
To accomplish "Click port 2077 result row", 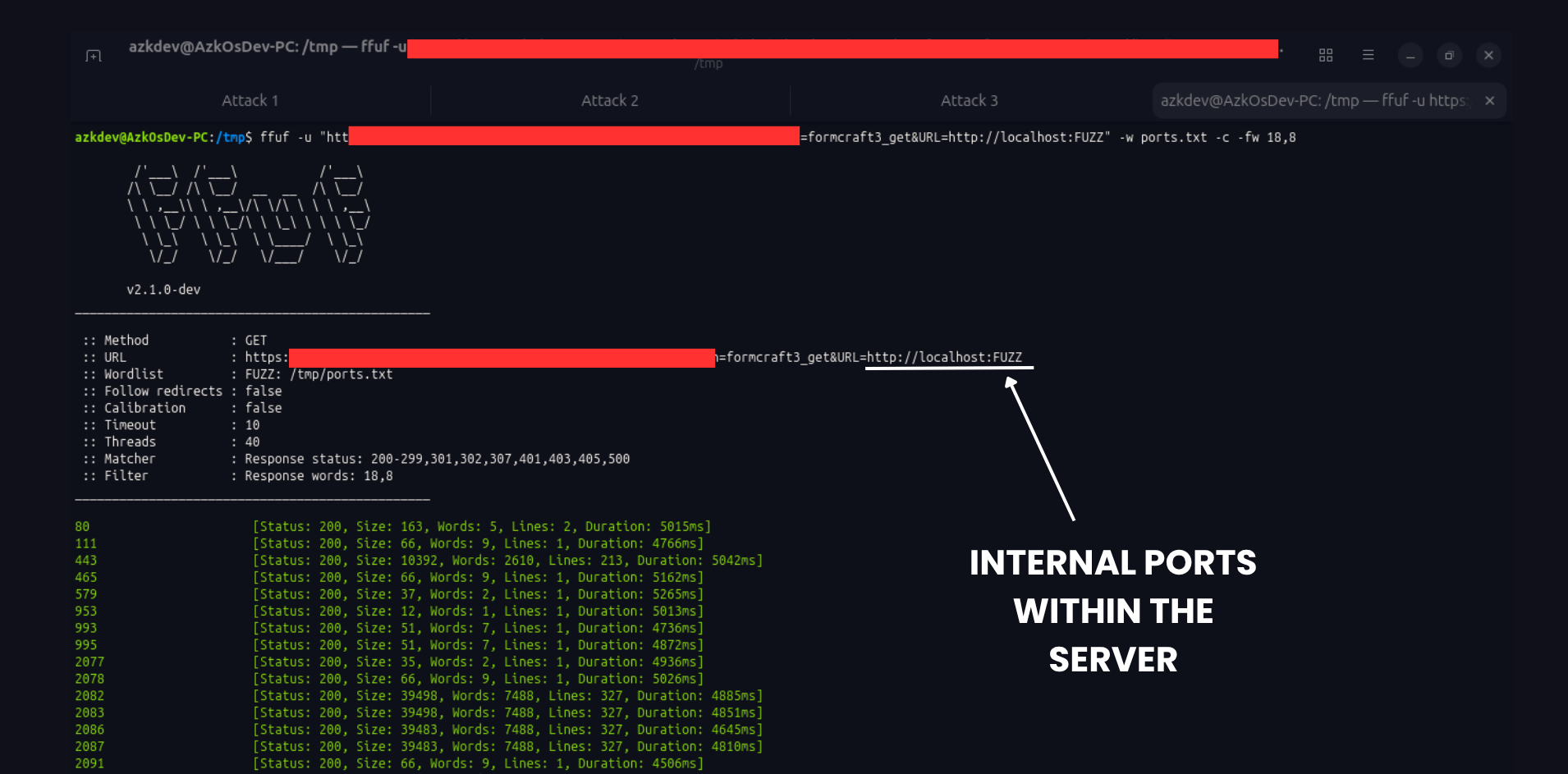I will coord(389,662).
